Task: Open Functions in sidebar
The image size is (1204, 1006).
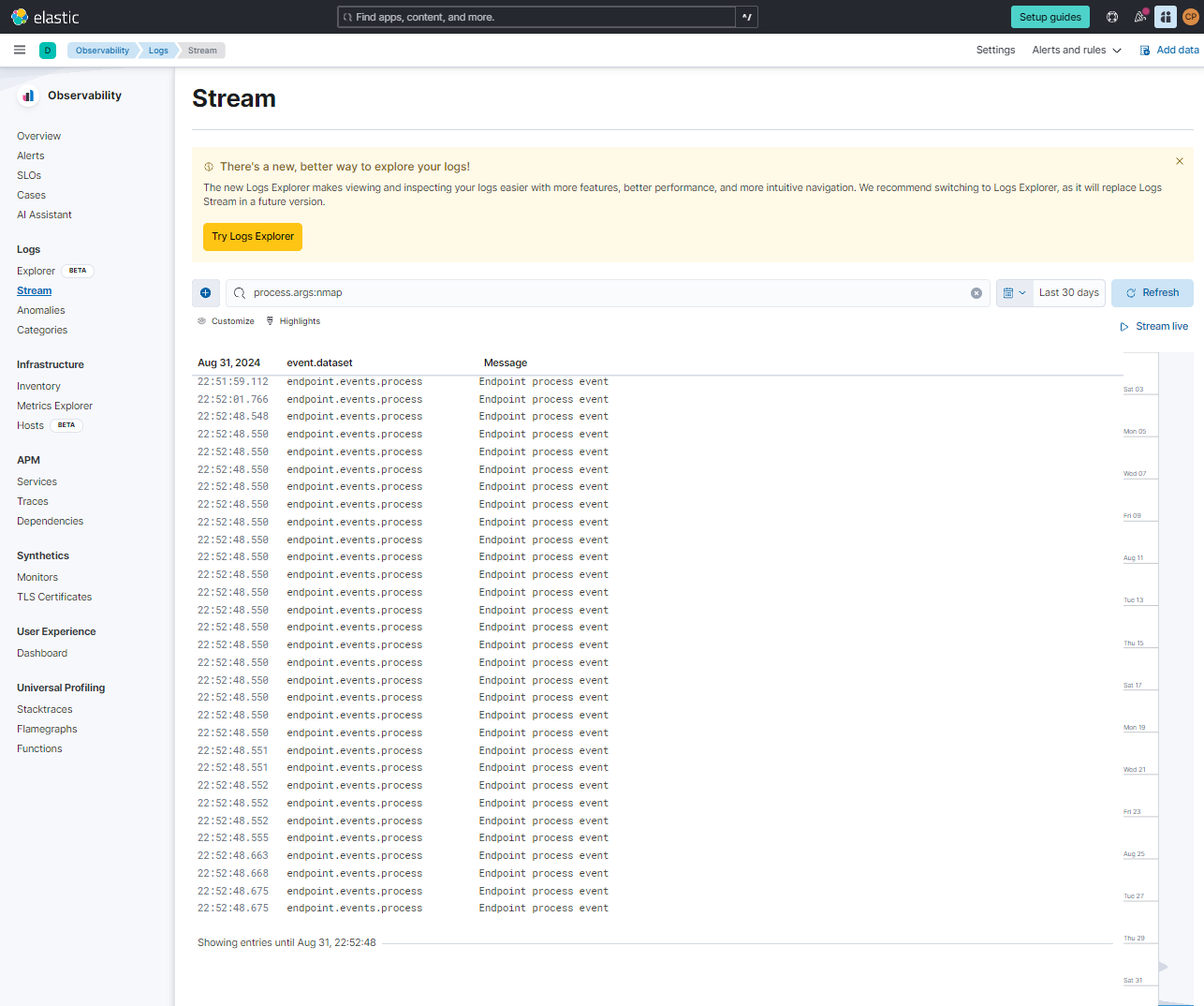Action: pos(39,749)
